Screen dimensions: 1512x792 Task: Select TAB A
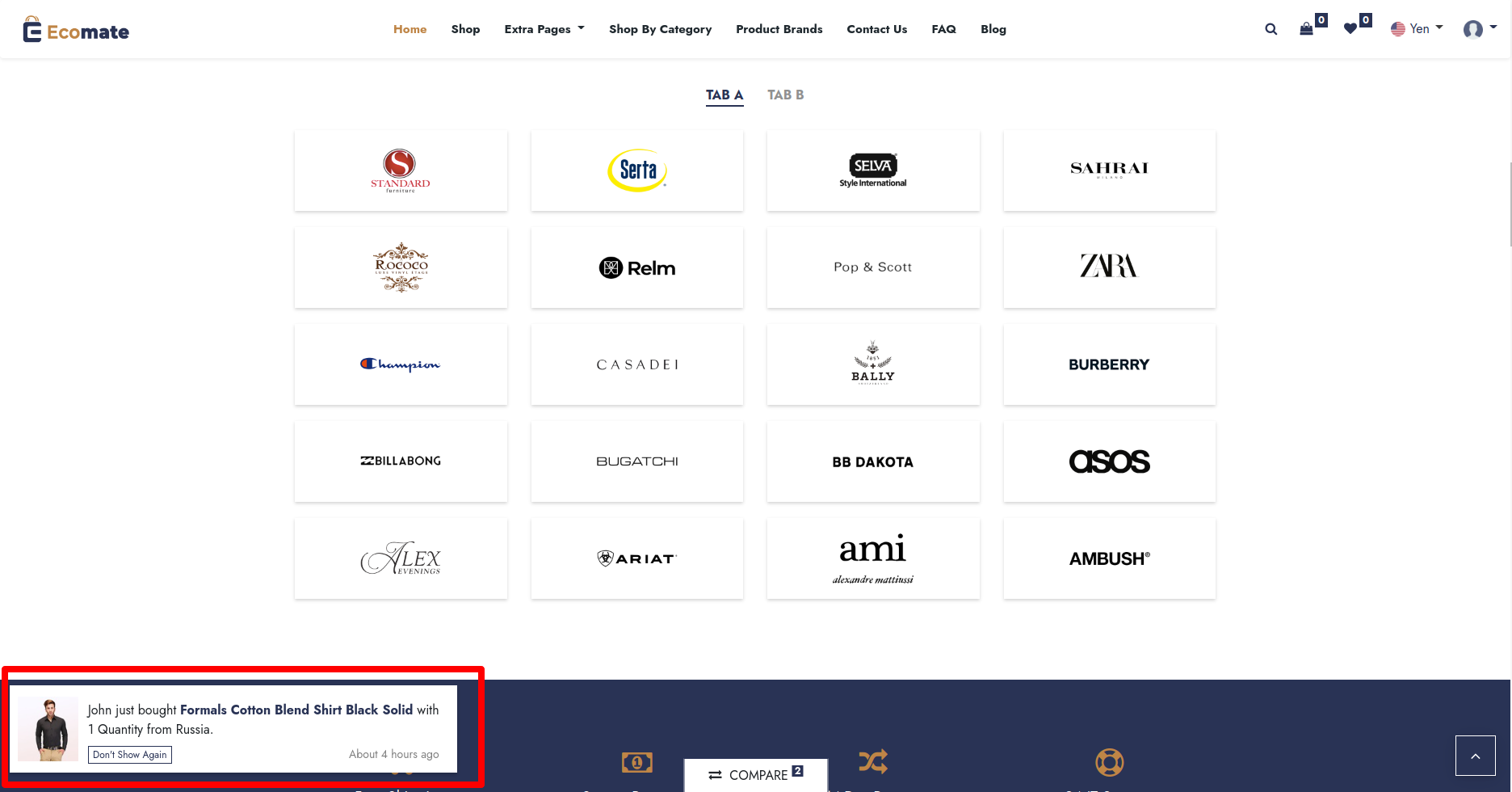pos(724,95)
